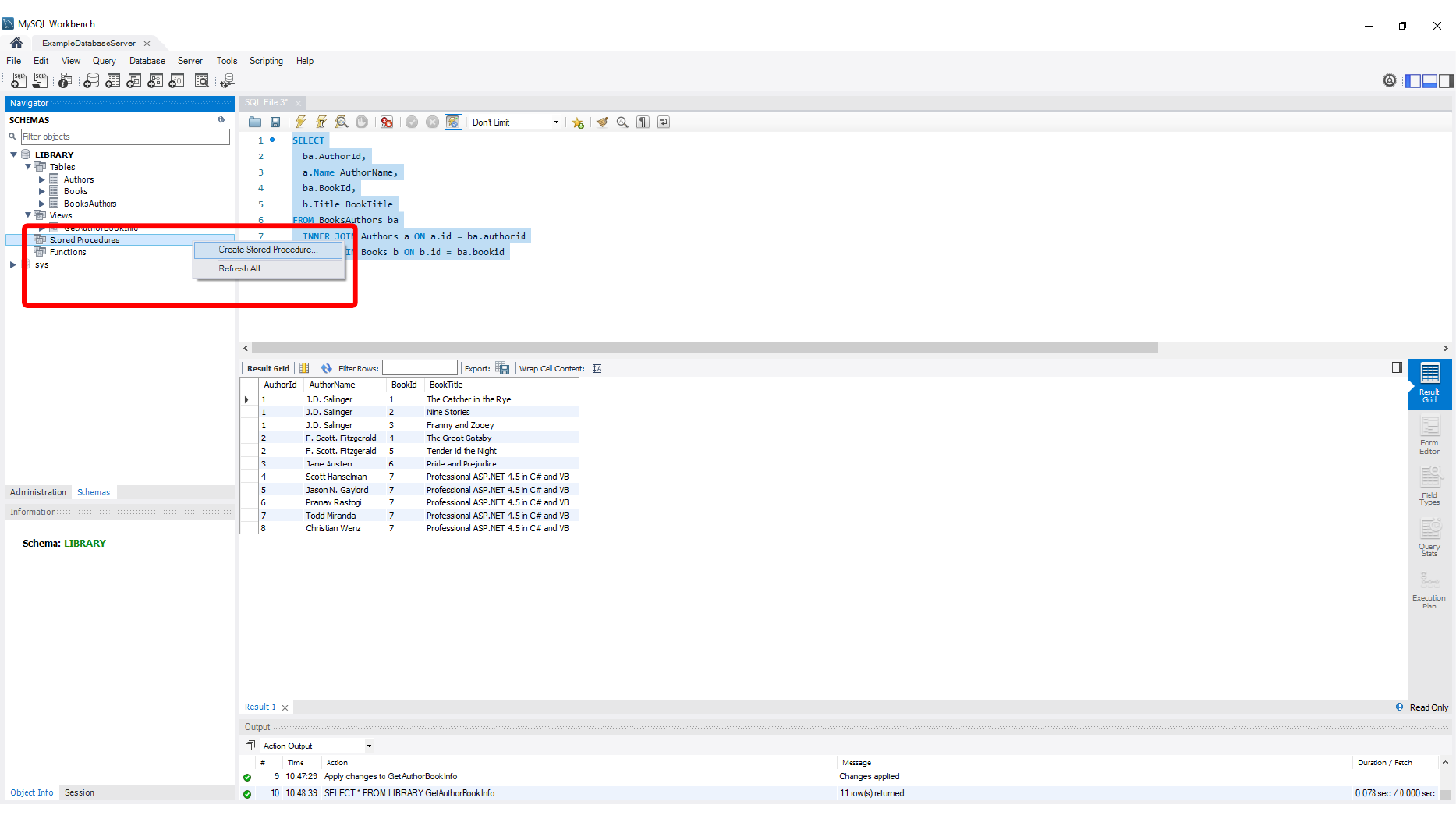1456x819 pixels.
Task: Open the Object Info tab
Action: [32, 792]
